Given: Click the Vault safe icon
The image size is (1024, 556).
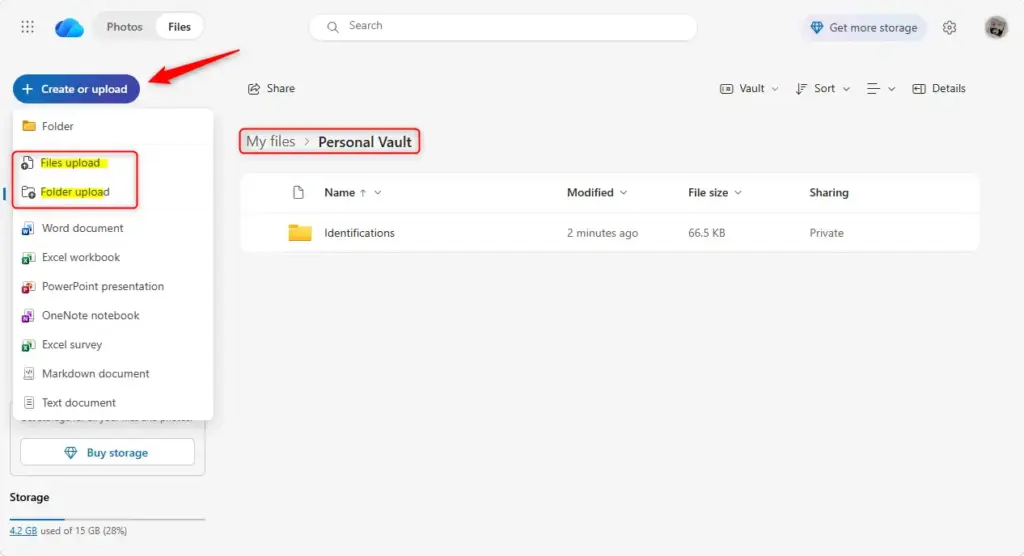Looking at the screenshot, I should (726, 89).
